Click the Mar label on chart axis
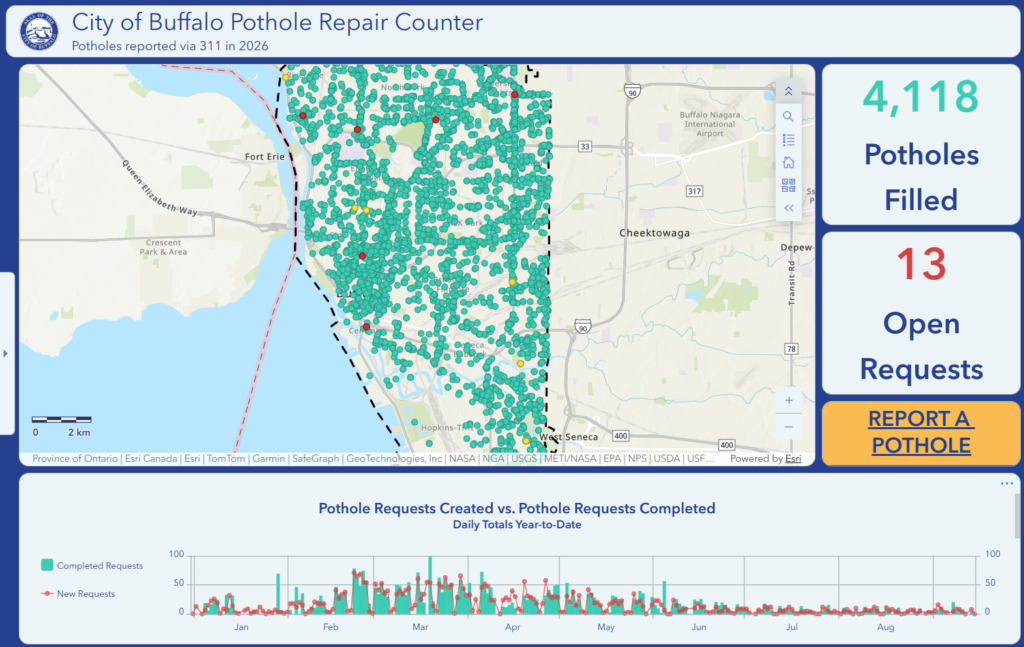 pyautogui.click(x=420, y=627)
